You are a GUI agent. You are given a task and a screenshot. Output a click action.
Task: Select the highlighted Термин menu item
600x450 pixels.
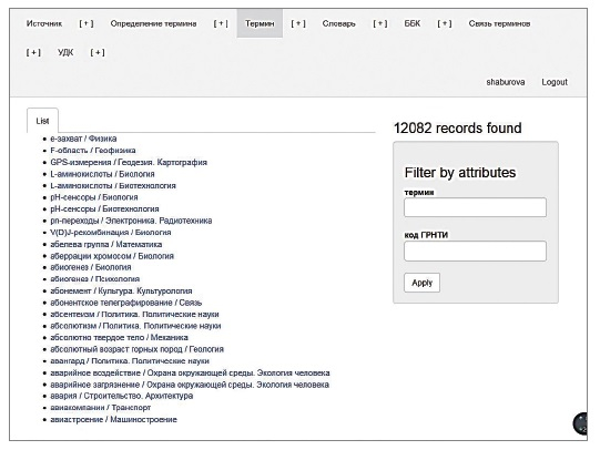click(259, 23)
